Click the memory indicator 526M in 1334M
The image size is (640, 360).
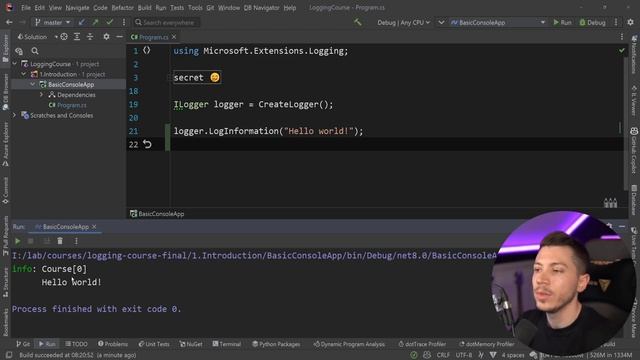tap(611, 355)
